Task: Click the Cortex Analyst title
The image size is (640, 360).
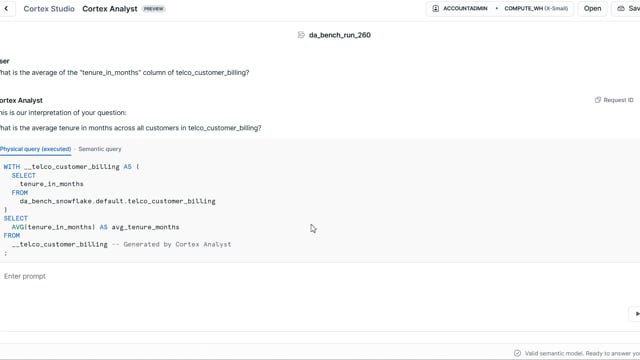Action: coord(110,9)
